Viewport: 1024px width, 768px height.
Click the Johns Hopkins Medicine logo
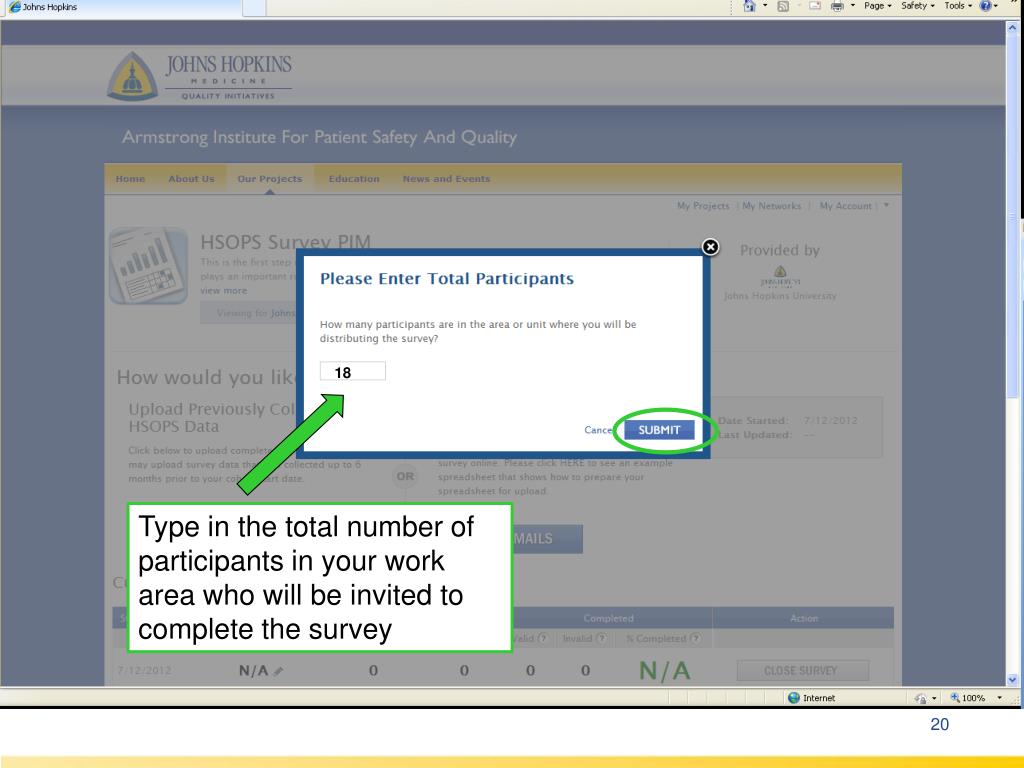[200, 76]
